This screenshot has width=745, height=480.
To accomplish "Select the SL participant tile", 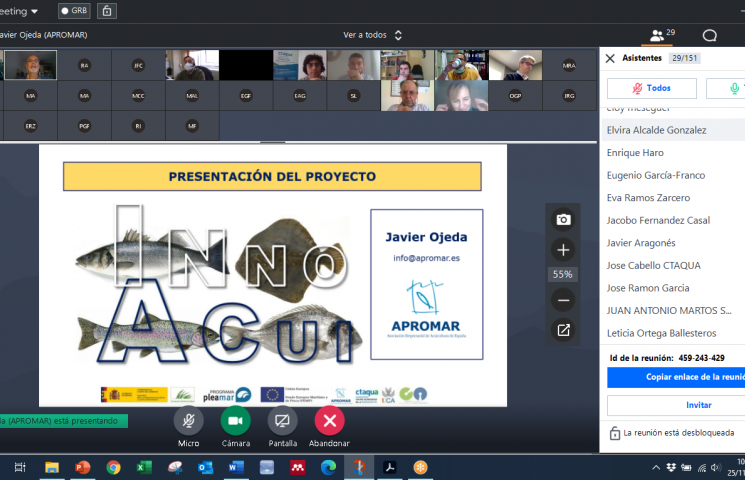I will tap(353, 96).
